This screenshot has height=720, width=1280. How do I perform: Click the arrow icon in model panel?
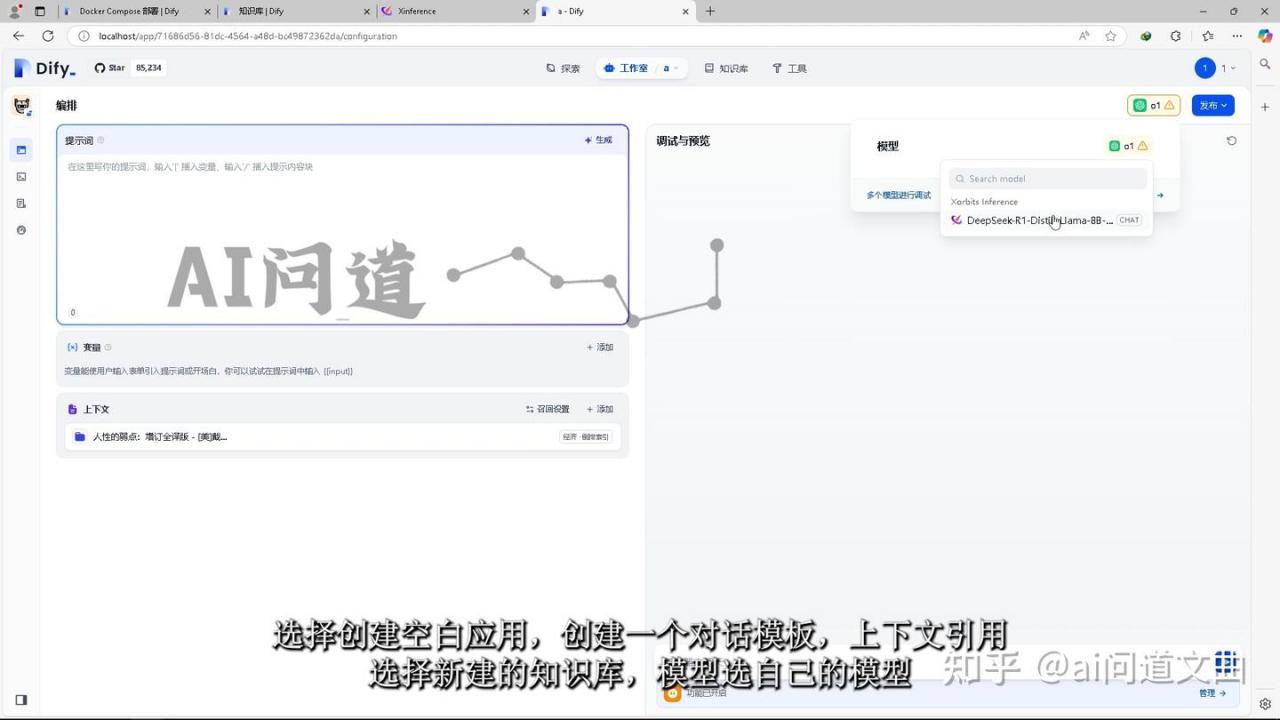tap(1160, 195)
